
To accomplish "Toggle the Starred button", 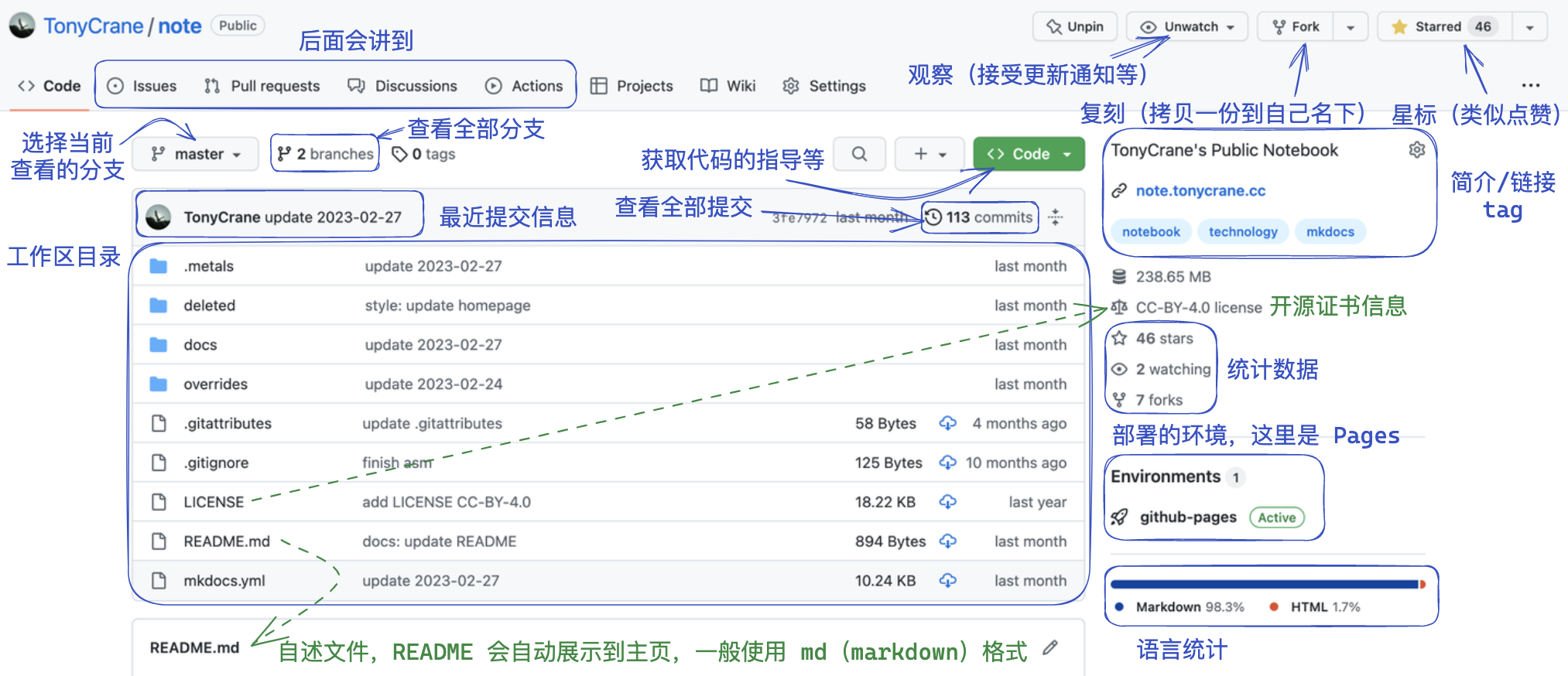I will coord(1446,27).
